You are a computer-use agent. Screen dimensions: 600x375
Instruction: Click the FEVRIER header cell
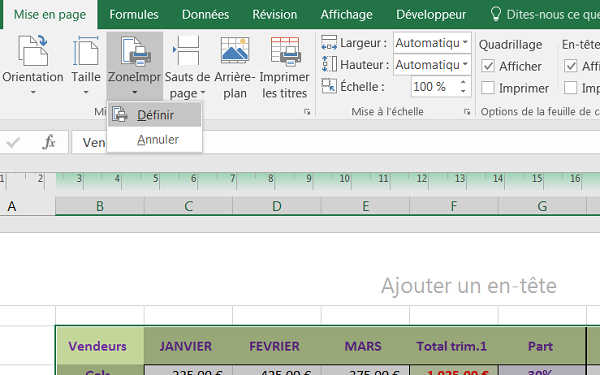pos(277,346)
